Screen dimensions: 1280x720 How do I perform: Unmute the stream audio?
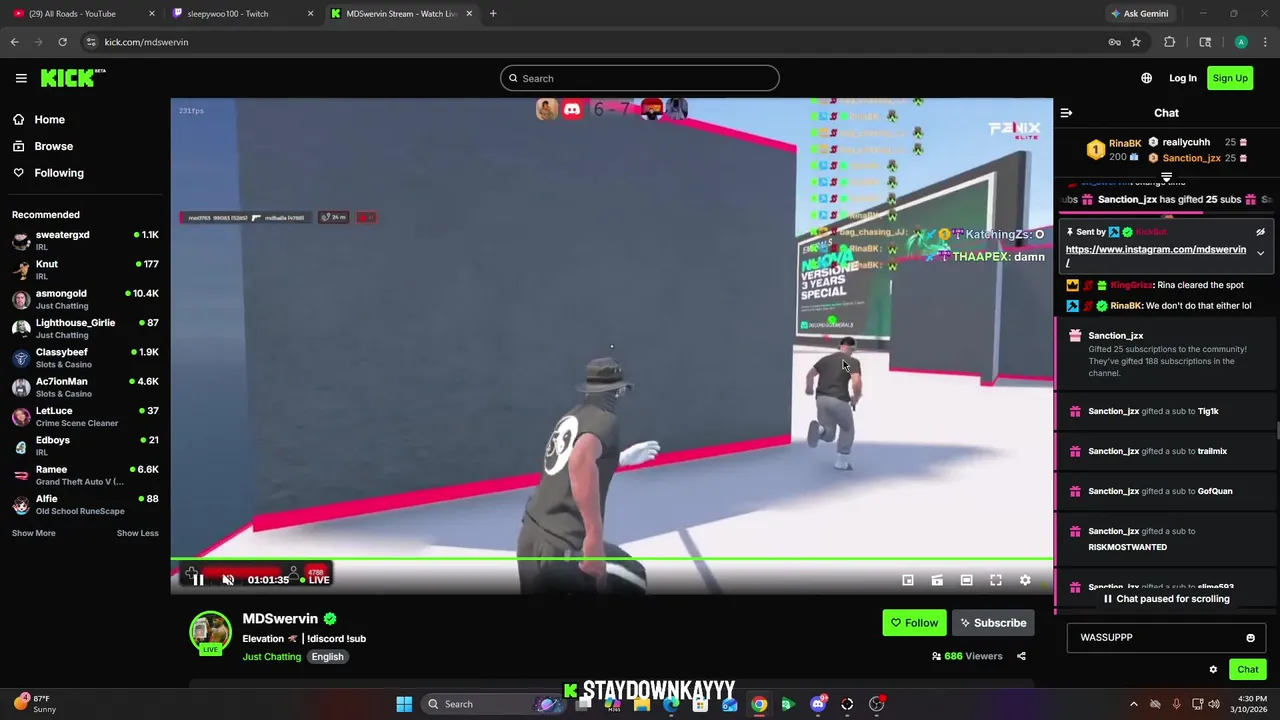[228, 580]
